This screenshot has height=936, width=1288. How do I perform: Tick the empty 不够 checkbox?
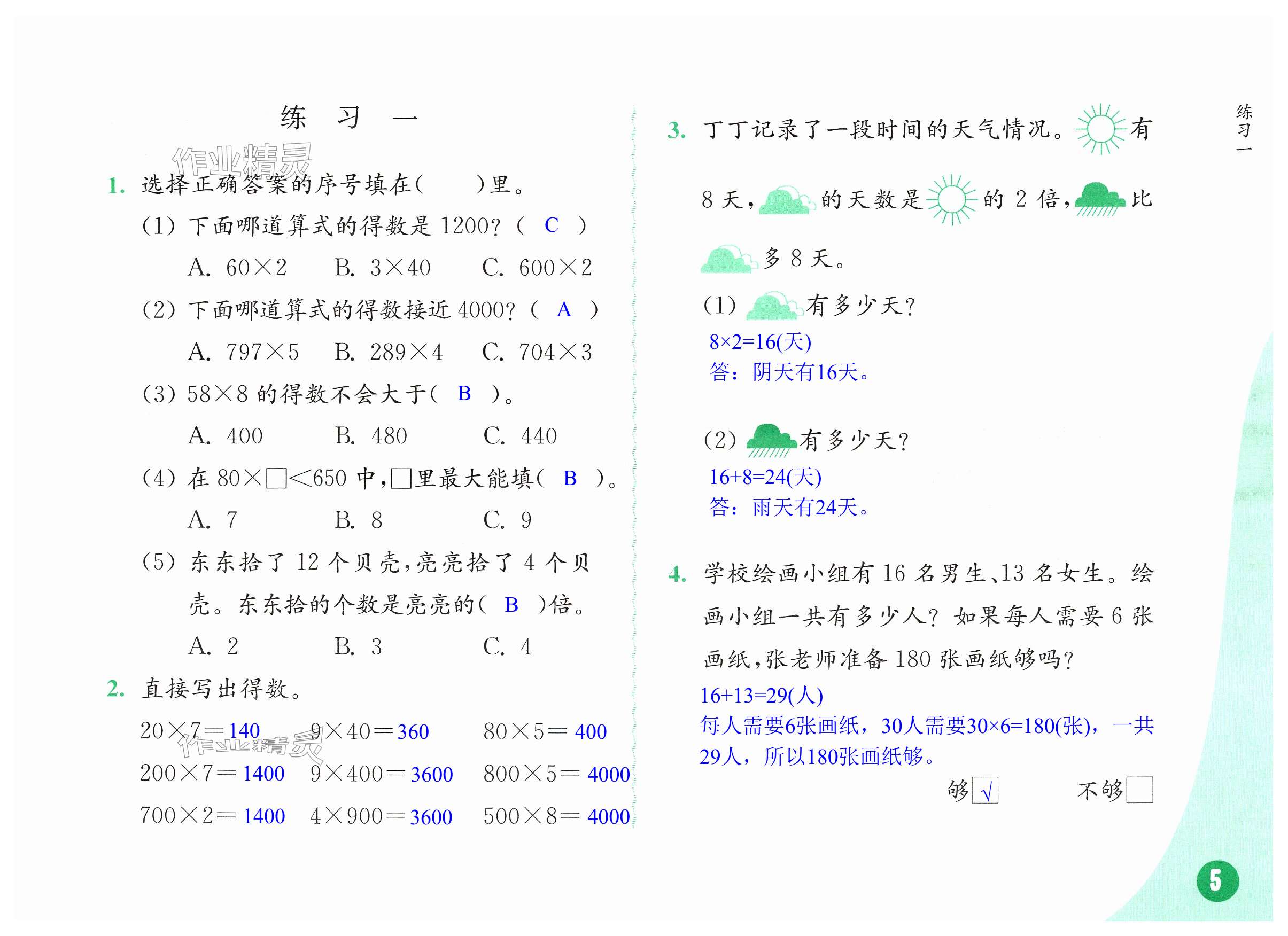1140,790
